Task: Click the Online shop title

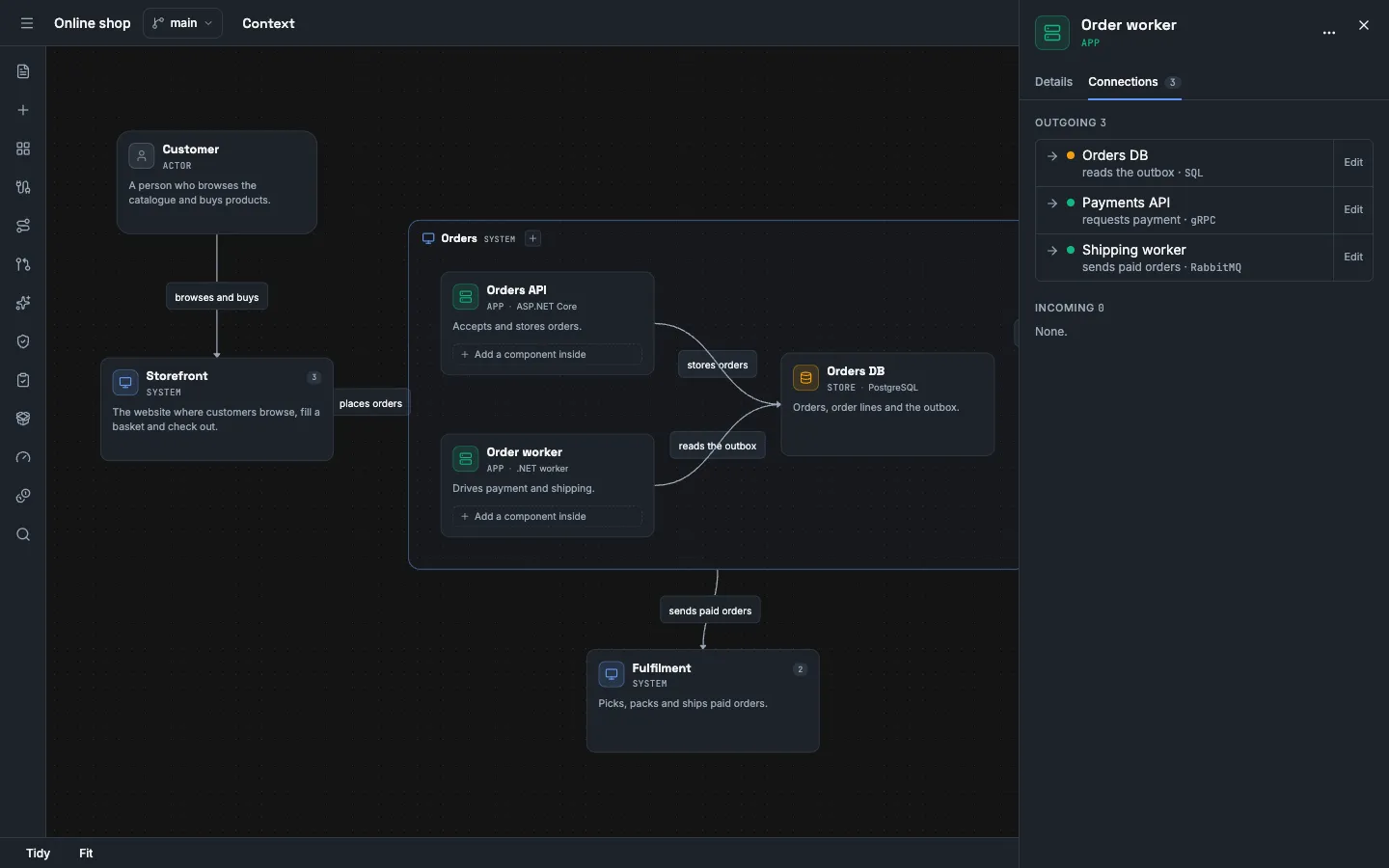Action: (93, 23)
